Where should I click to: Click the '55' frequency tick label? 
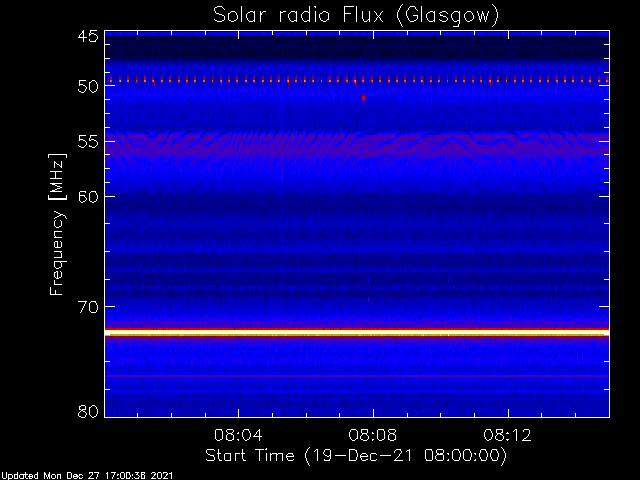88,142
